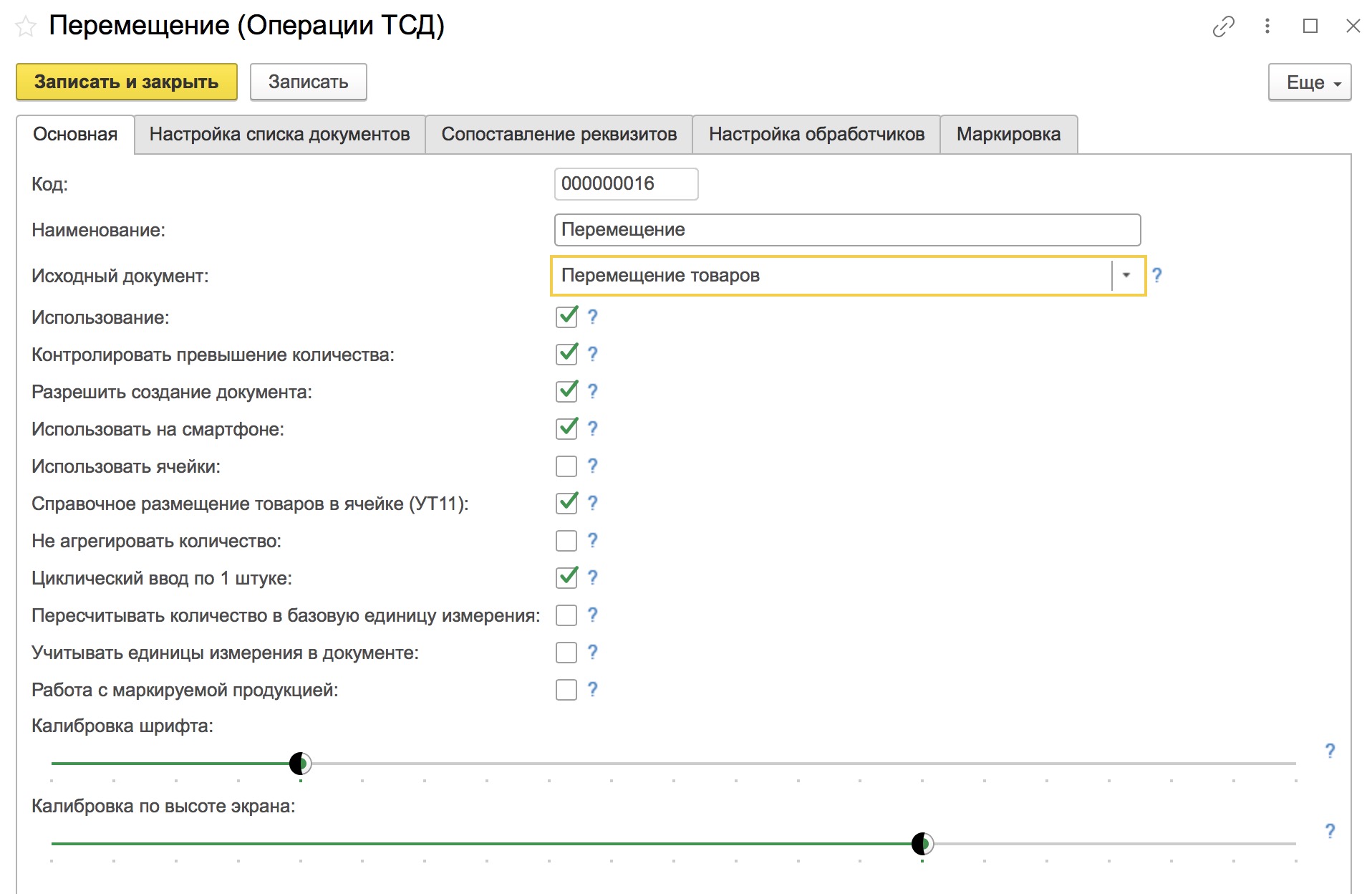Open the Еще dropdown menu
The height and width of the screenshot is (894, 1372).
tap(1310, 82)
